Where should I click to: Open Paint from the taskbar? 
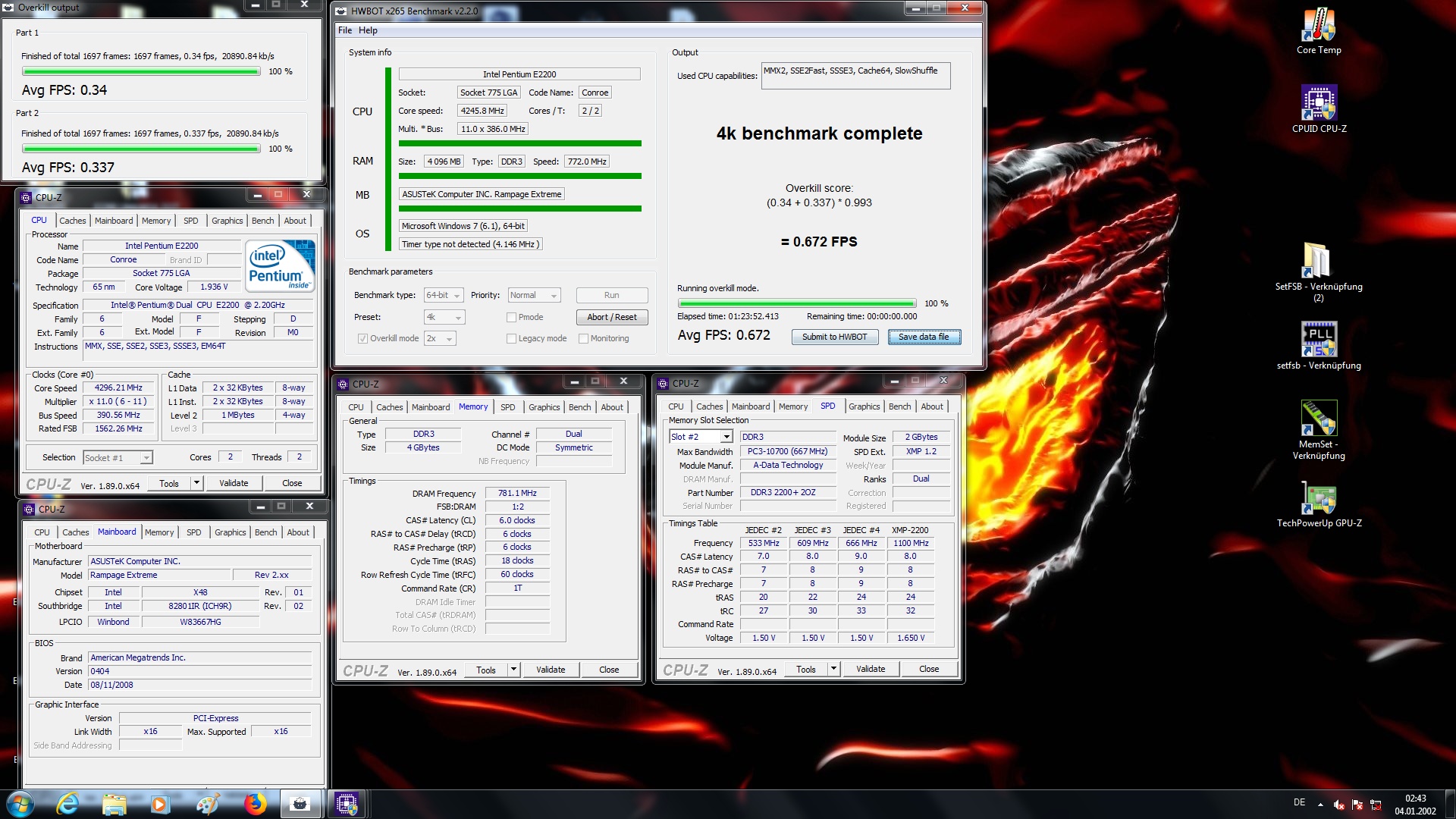tap(207, 804)
